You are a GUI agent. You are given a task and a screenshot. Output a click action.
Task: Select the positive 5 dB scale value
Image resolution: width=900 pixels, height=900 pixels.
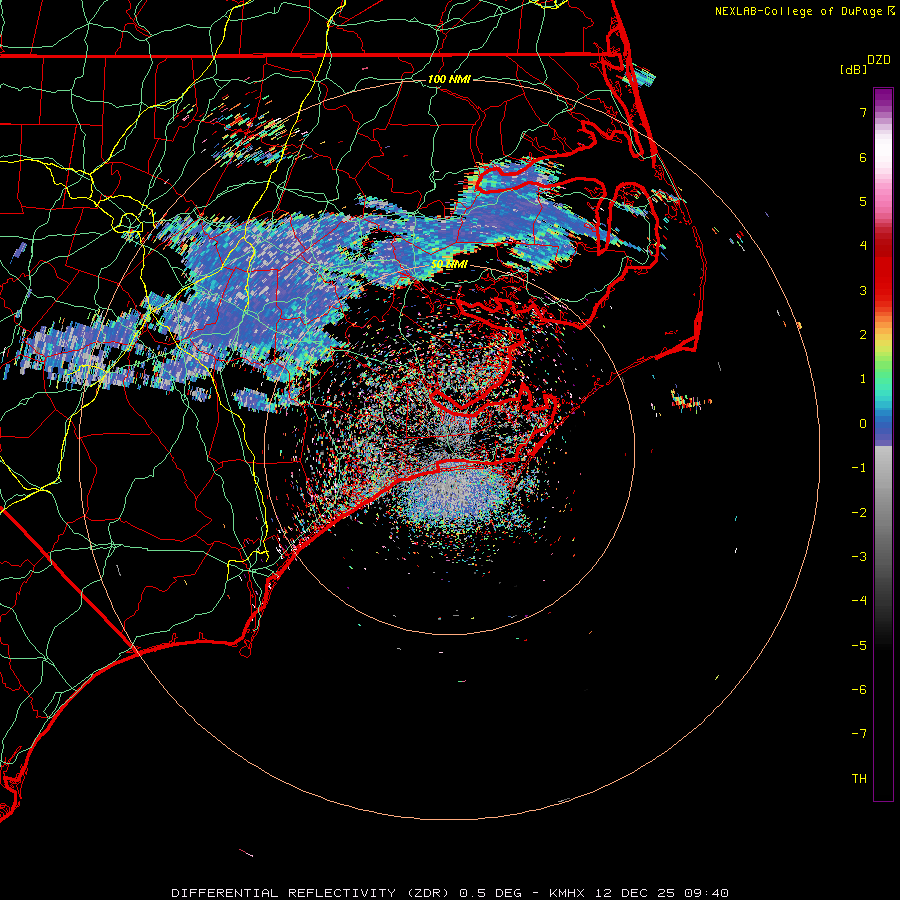coord(863,201)
